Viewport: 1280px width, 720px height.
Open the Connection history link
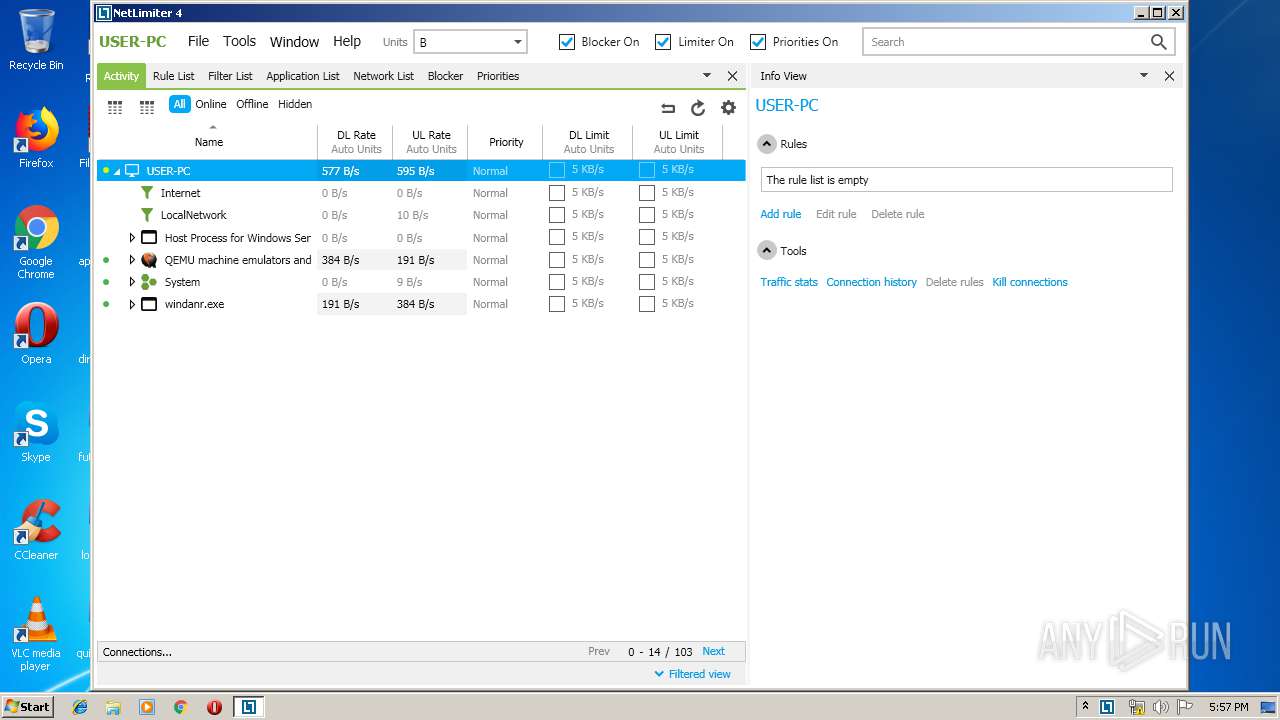[871, 282]
